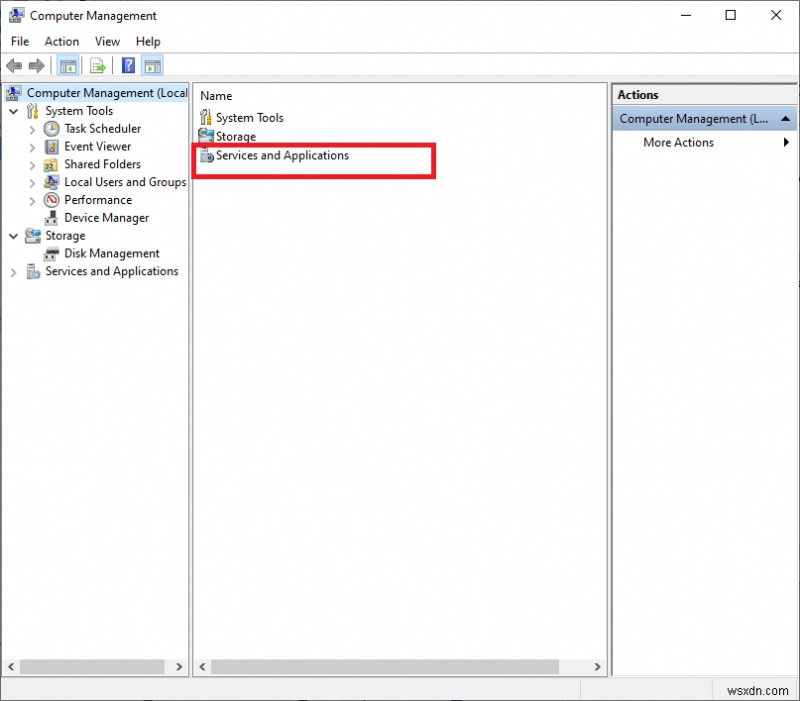The height and width of the screenshot is (701, 800).
Task: Toggle the console tree pane icon
Action: click(x=68, y=65)
